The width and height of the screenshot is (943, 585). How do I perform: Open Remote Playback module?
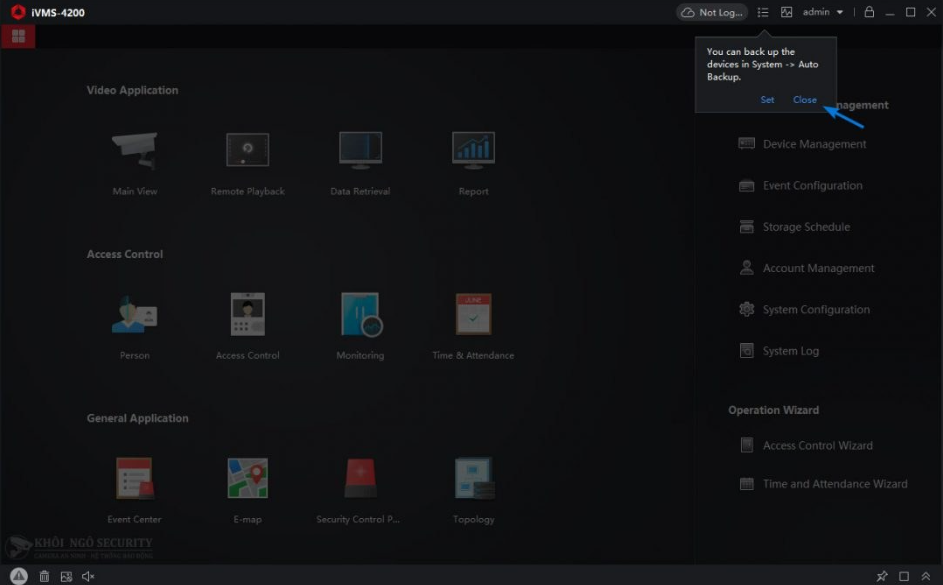pos(247,150)
